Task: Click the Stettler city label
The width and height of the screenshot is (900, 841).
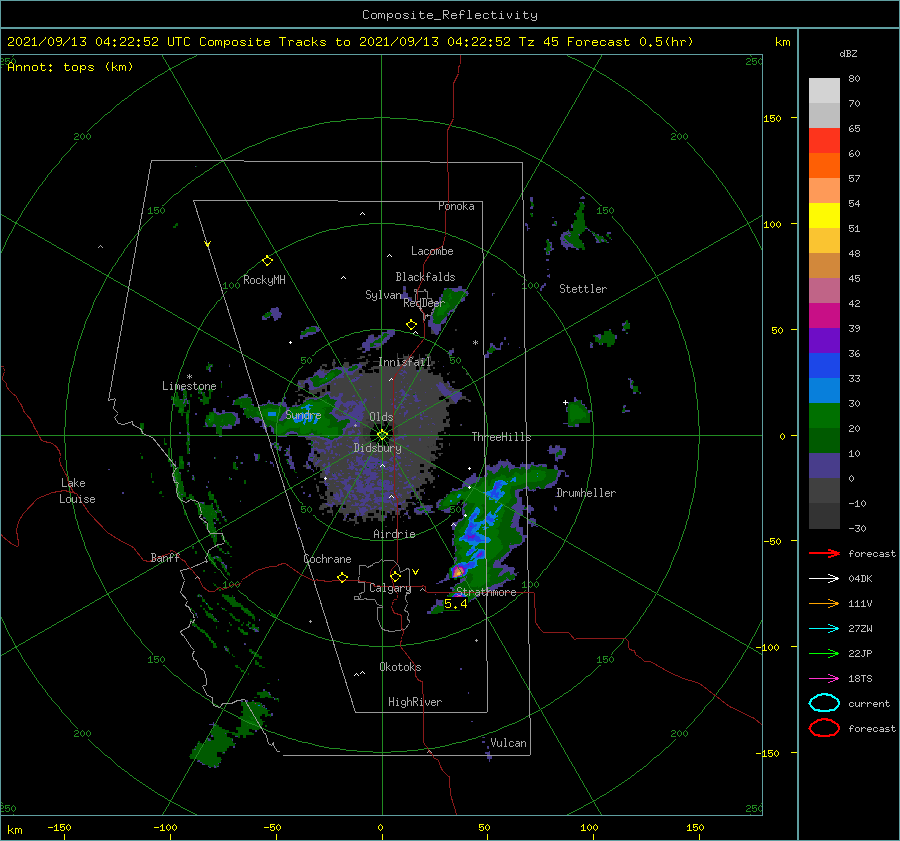Action: point(583,289)
